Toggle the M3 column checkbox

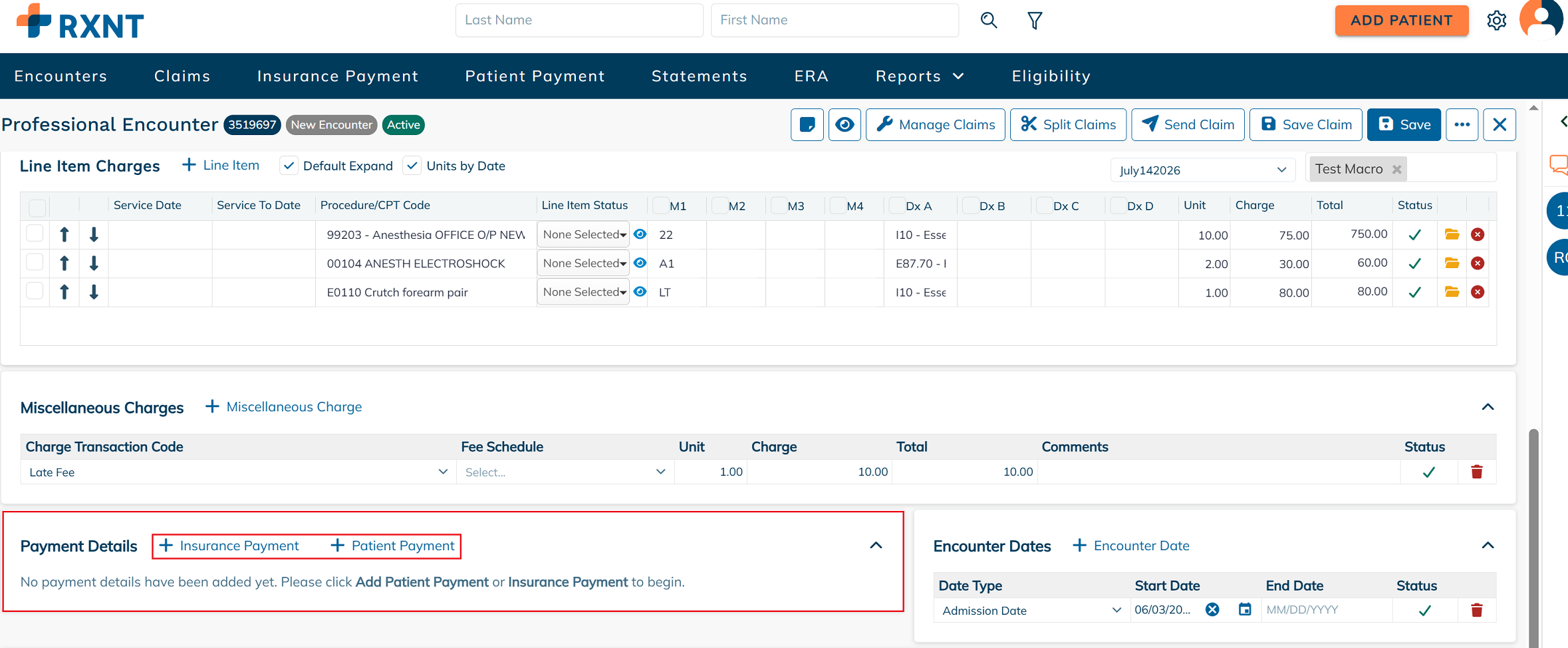point(779,205)
